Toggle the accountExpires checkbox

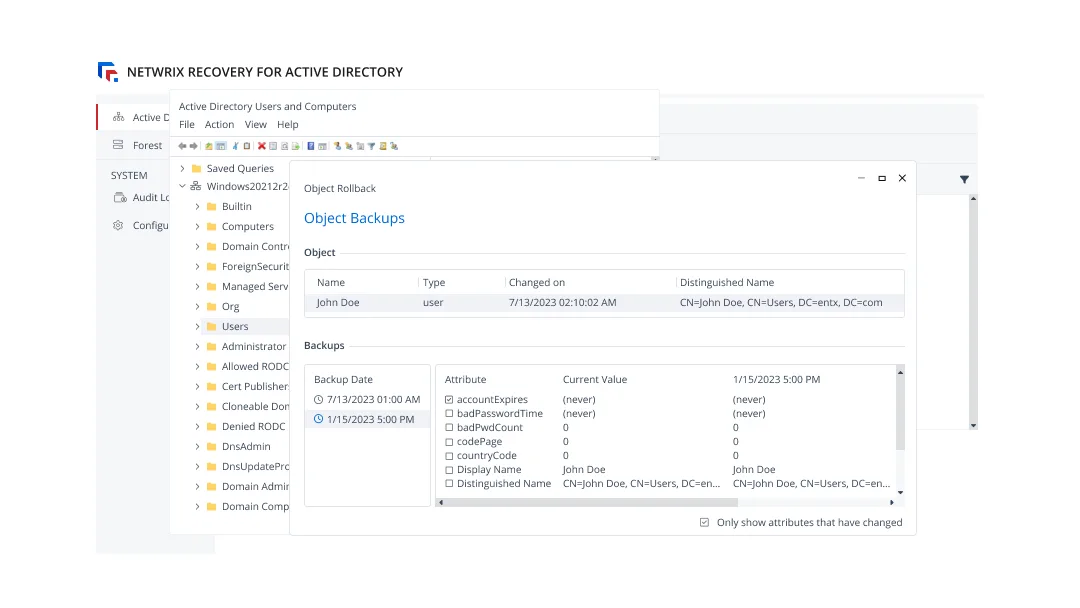pos(449,399)
